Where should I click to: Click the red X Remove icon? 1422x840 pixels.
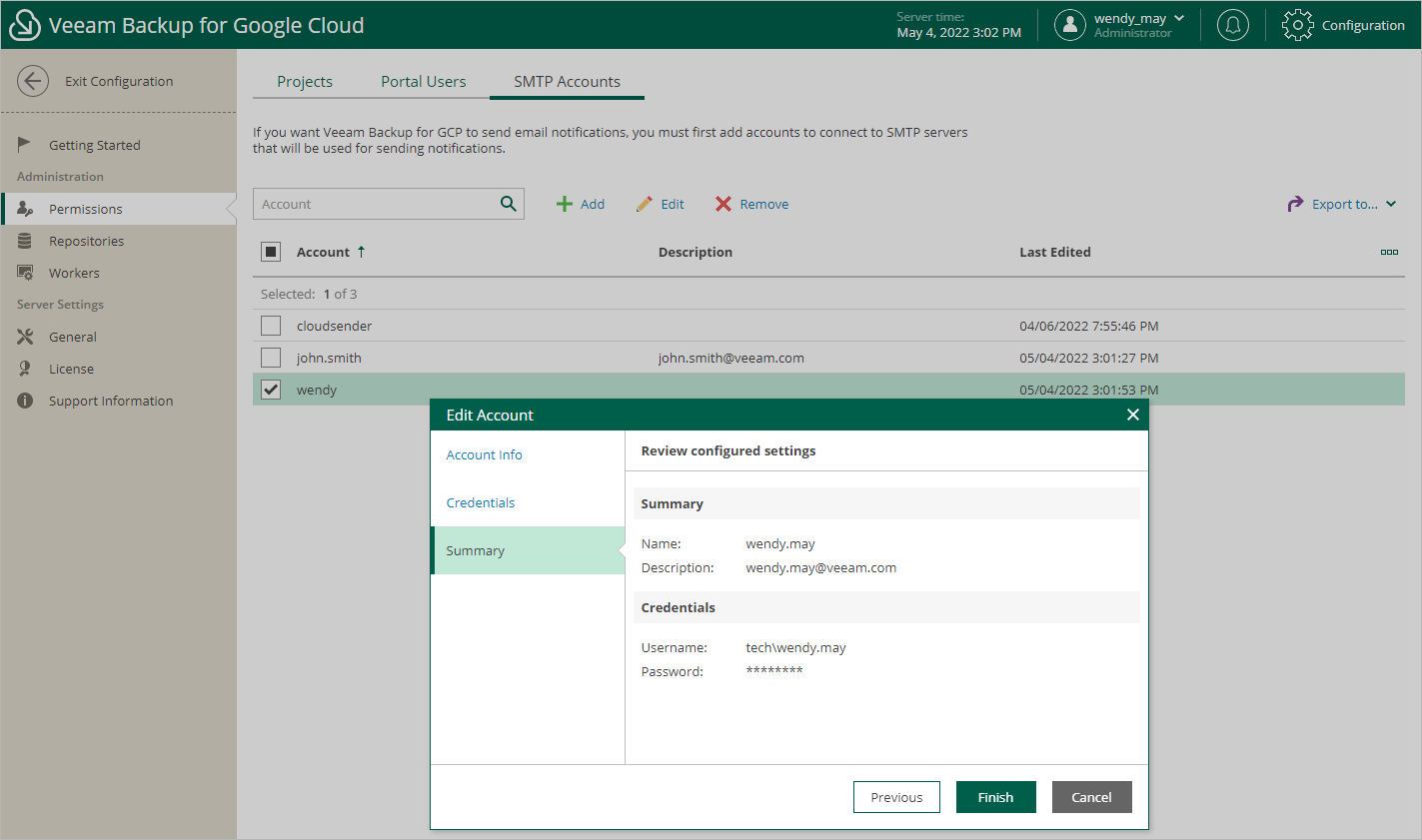pos(723,204)
